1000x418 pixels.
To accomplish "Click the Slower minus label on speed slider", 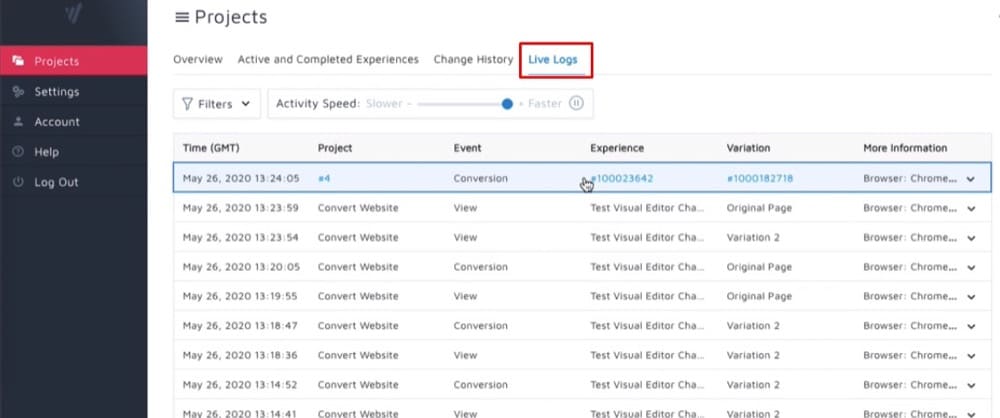I will [x=388, y=103].
